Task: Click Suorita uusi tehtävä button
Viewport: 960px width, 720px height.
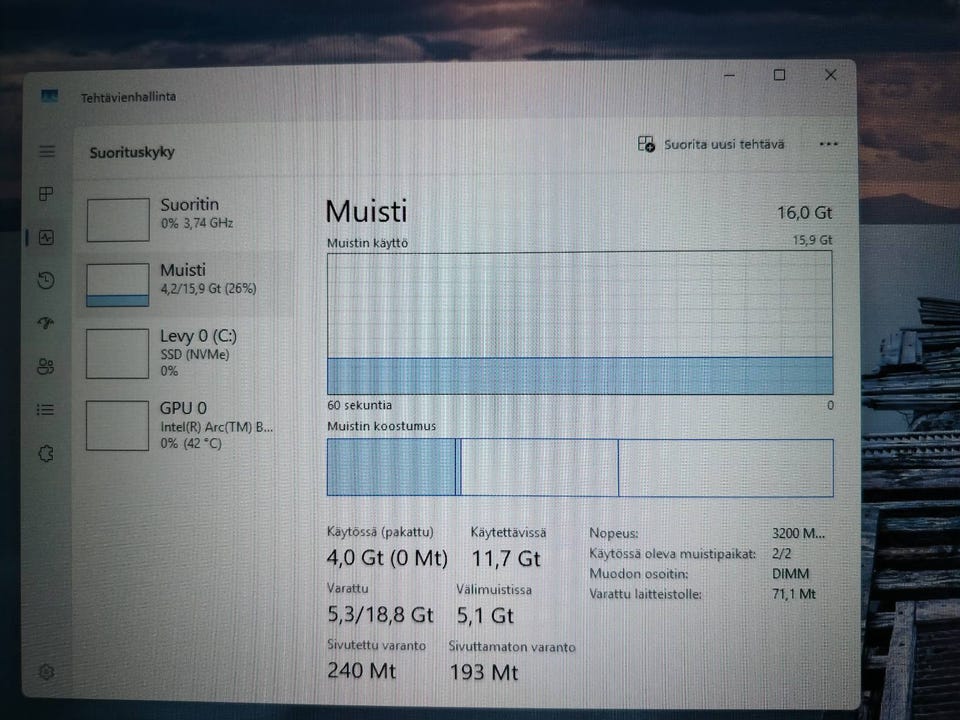Action: 711,144
